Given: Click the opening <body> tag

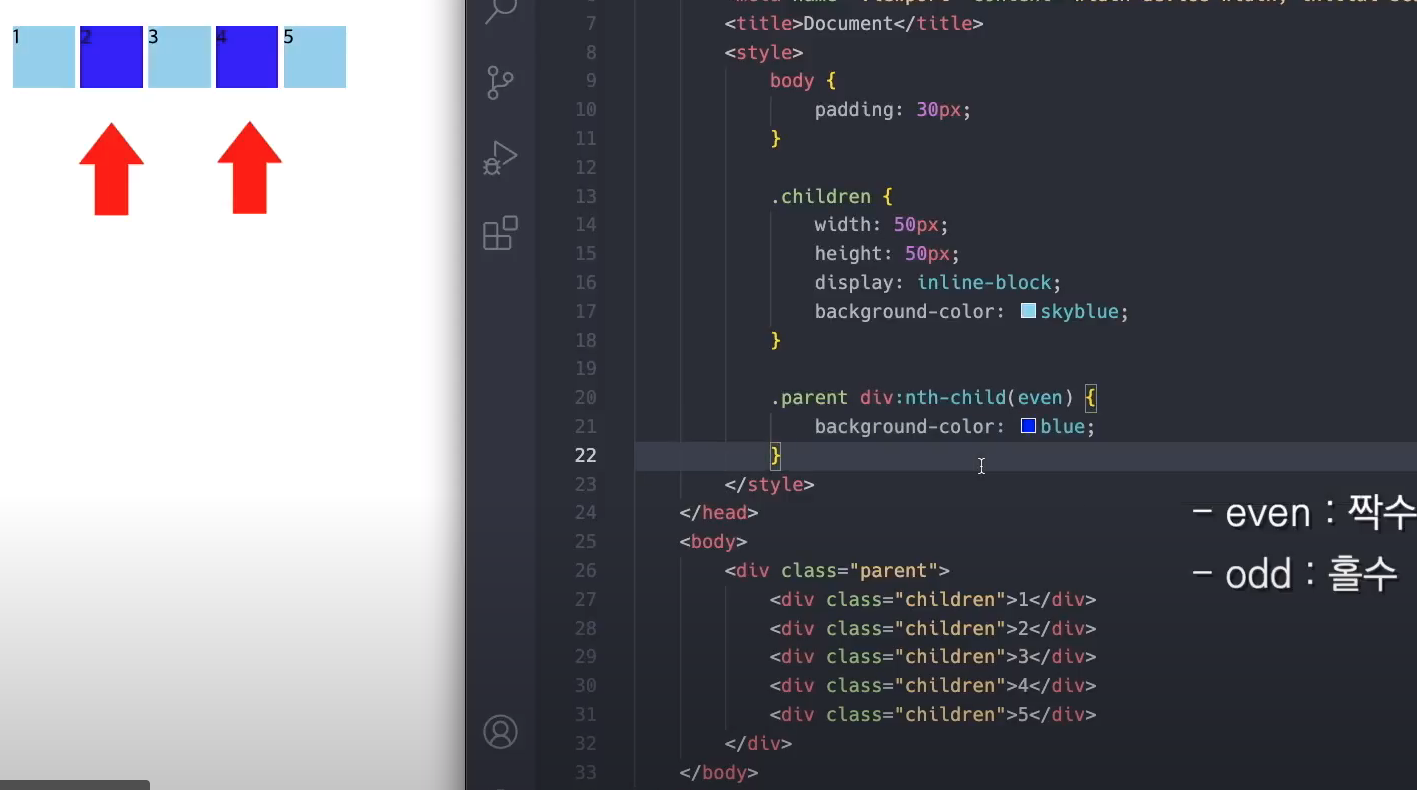Looking at the screenshot, I should (x=713, y=542).
